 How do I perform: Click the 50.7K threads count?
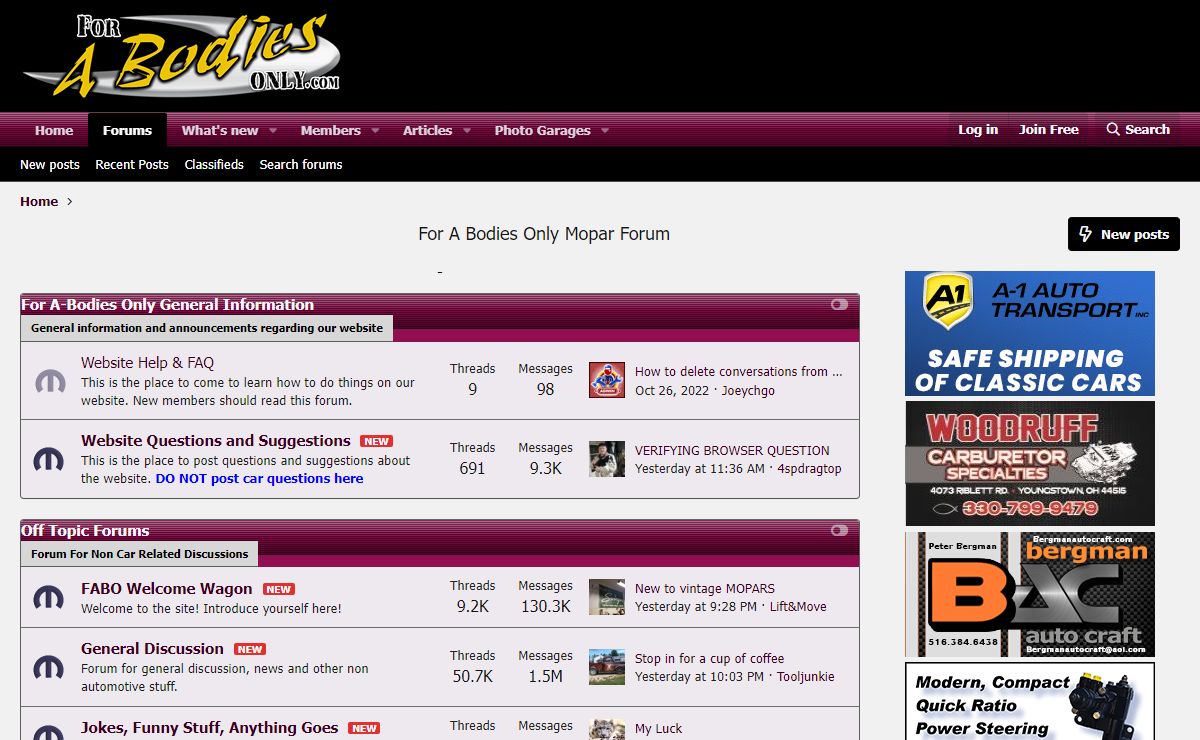pos(472,676)
